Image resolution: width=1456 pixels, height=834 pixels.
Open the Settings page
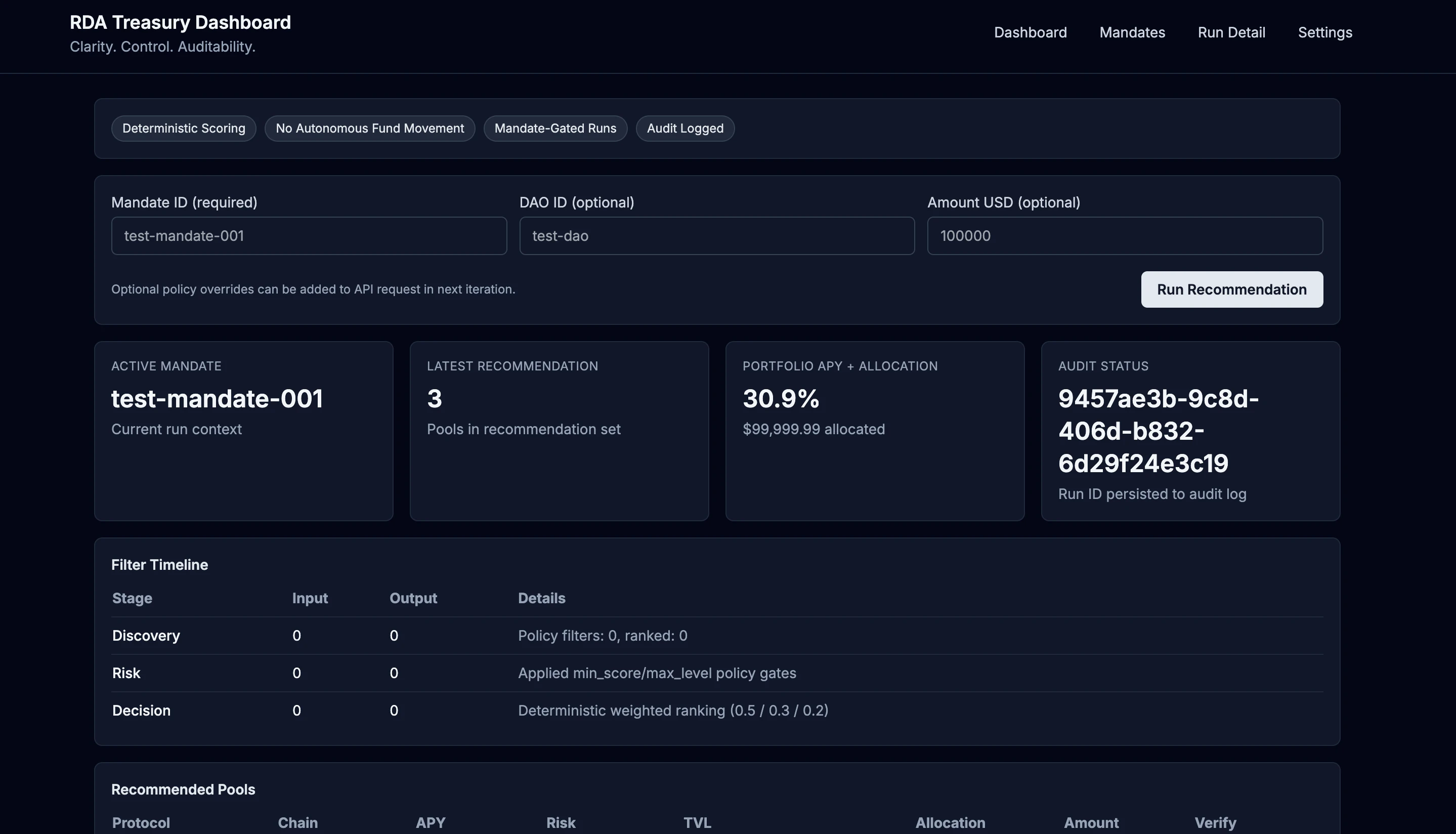coord(1324,33)
